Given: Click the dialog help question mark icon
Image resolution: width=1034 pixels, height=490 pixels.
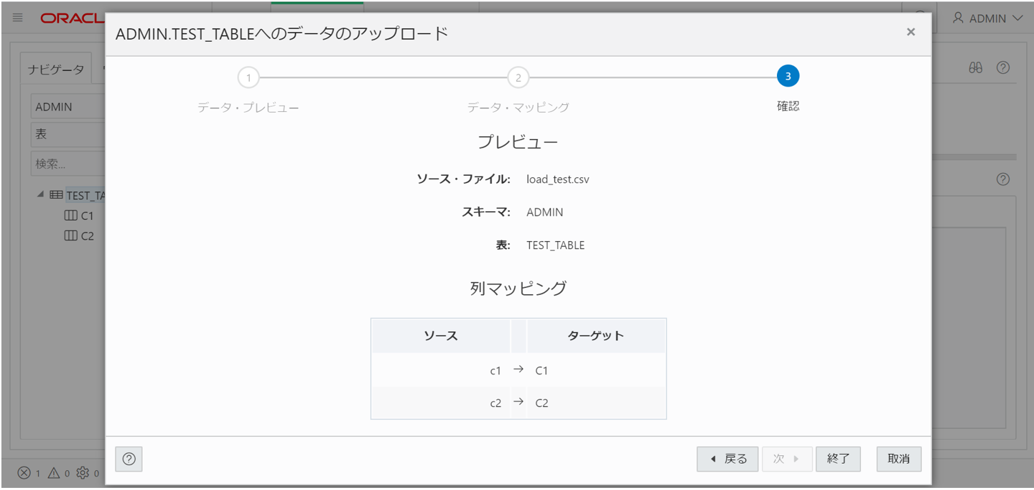Looking at the screenshot, I should pyautogui.click(x=129, y=458).
